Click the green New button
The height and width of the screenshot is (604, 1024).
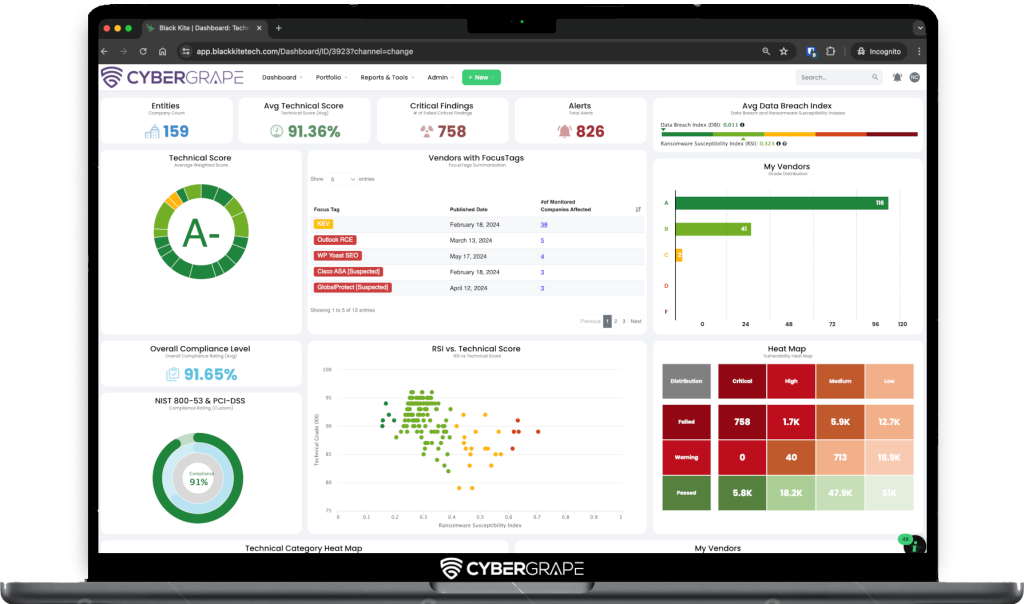point(480,77)
